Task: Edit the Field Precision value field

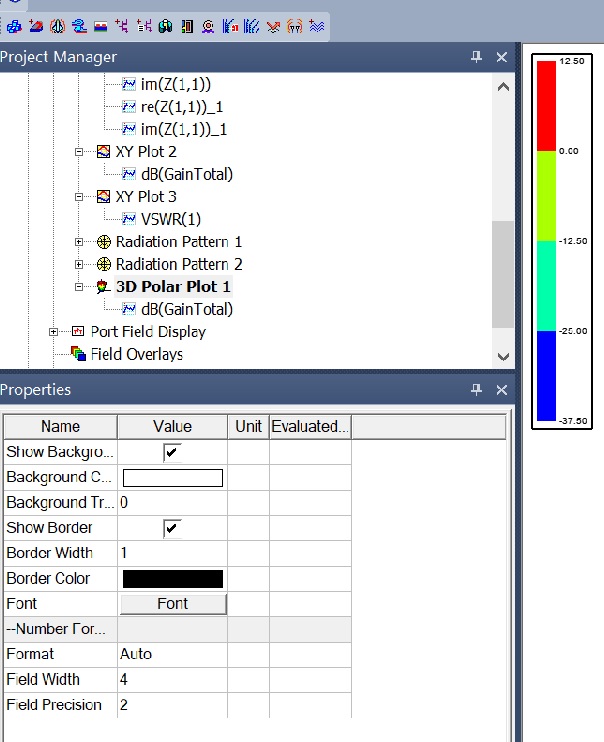Action: coord(172,705)
